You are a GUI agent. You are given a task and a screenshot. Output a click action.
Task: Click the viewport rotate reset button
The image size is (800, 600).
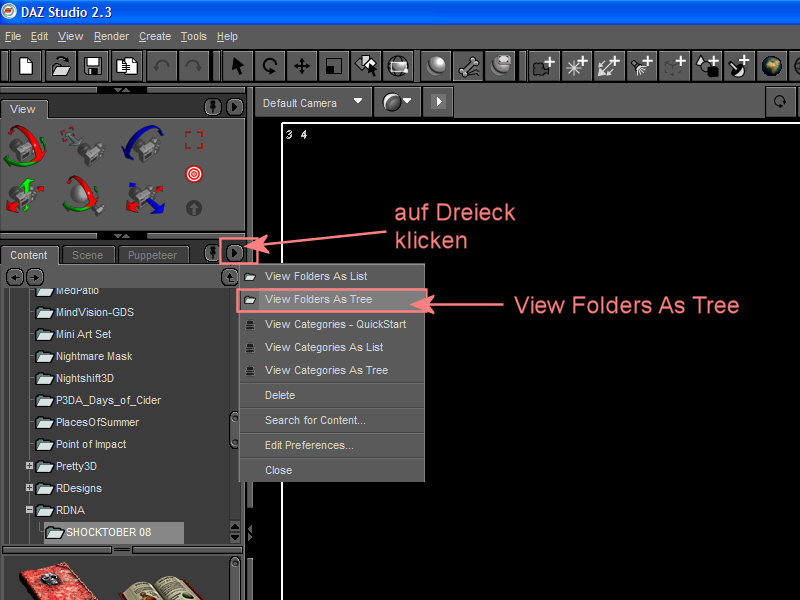(780, 102)
